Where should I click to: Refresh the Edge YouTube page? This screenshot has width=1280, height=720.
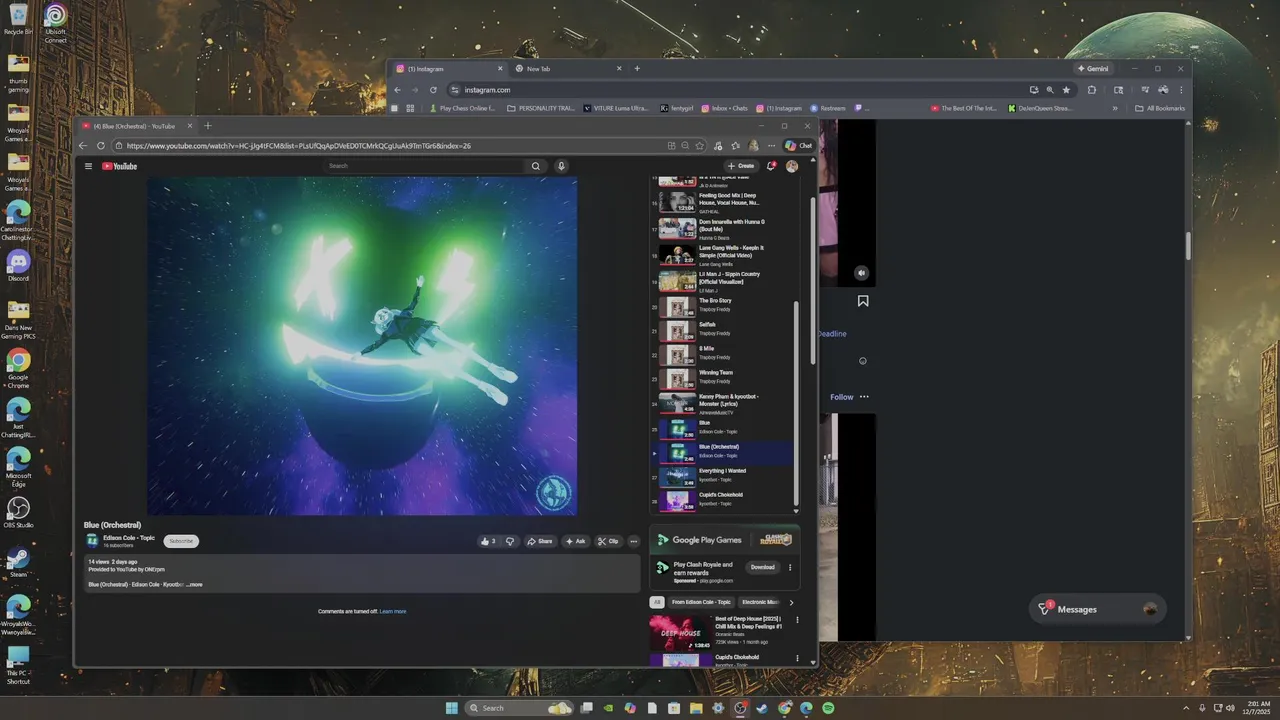(101, 145)
